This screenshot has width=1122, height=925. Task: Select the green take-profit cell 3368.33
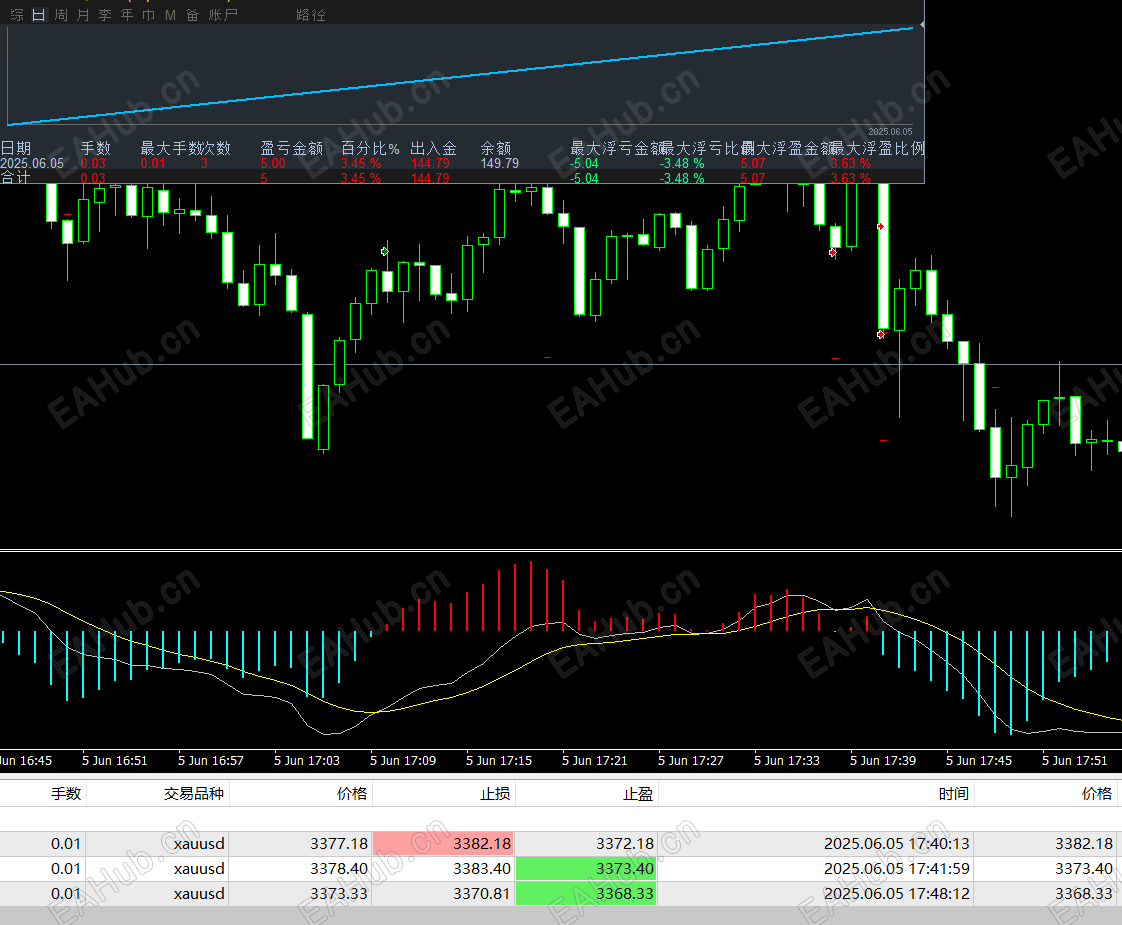[585, 894]
